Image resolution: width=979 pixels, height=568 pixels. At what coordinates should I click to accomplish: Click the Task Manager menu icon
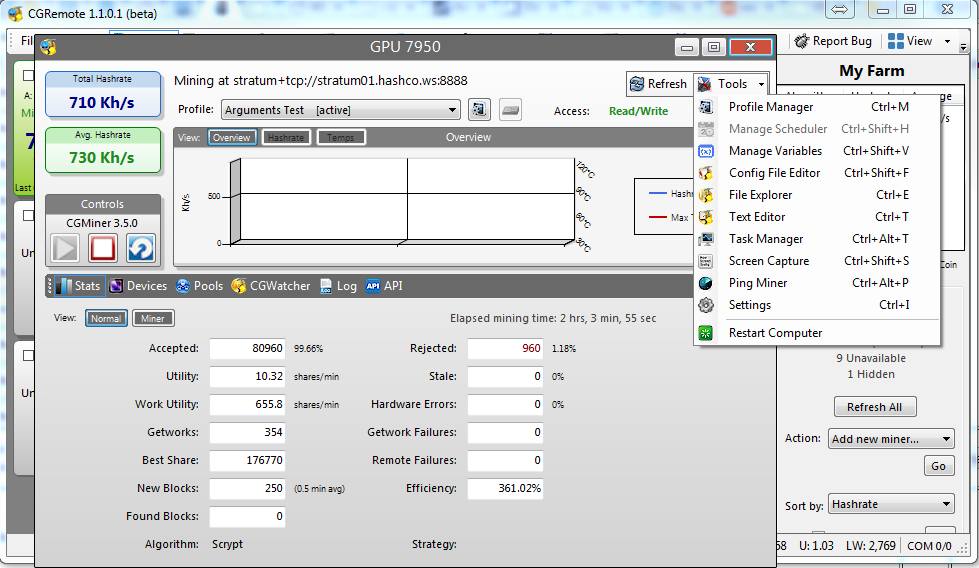click(x=706, y=239)
